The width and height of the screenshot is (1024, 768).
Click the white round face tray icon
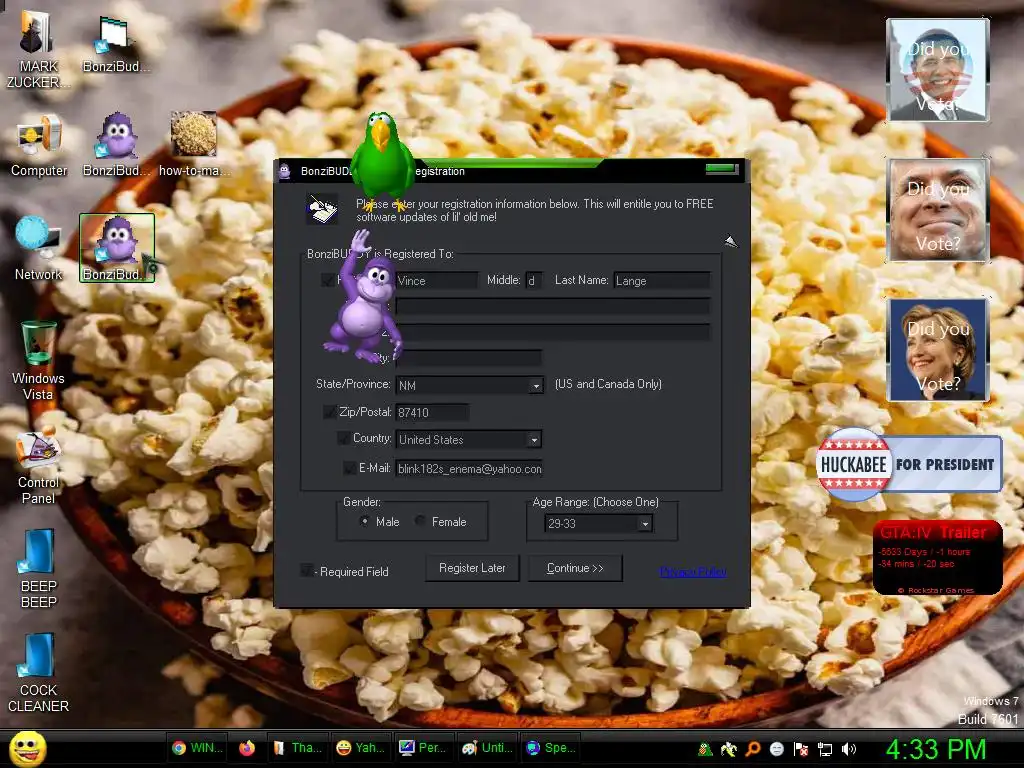(776, 749)
